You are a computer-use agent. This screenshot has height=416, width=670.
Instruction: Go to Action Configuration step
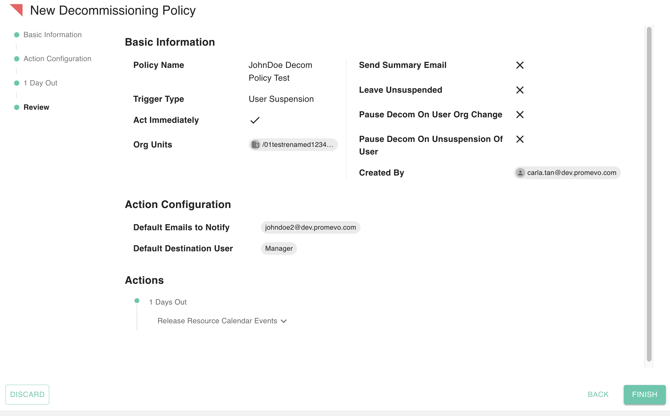57,59
